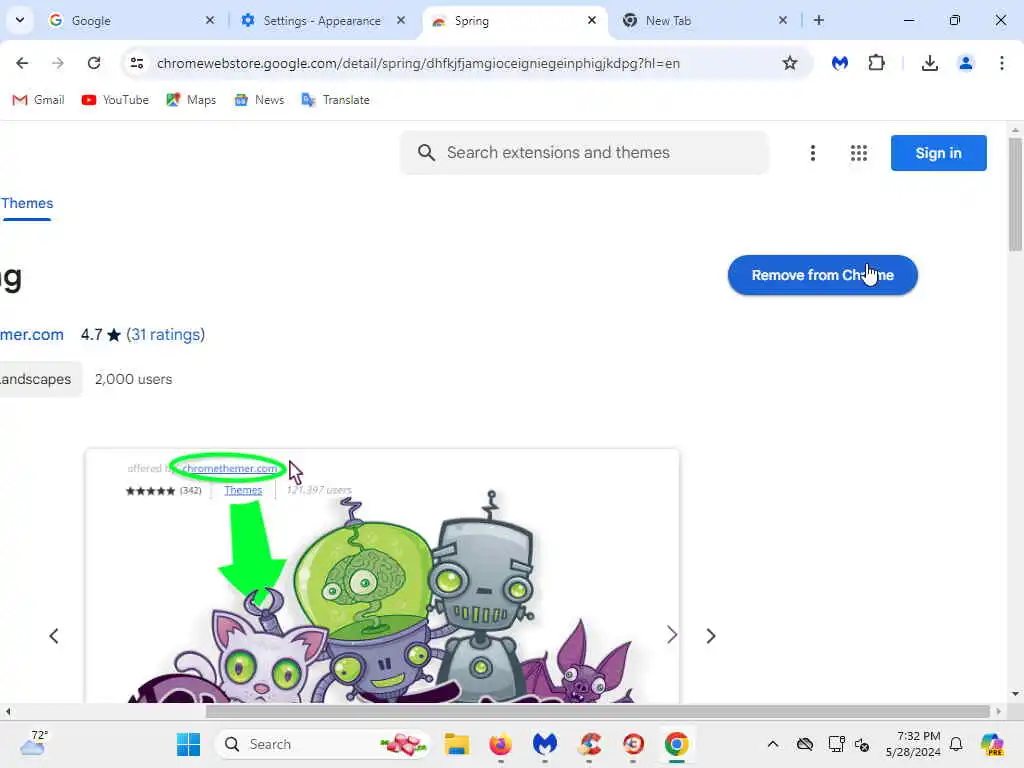Open Gmail bookmark
This screenshot has height=768, width=1024.
click(x=39, y=100)
